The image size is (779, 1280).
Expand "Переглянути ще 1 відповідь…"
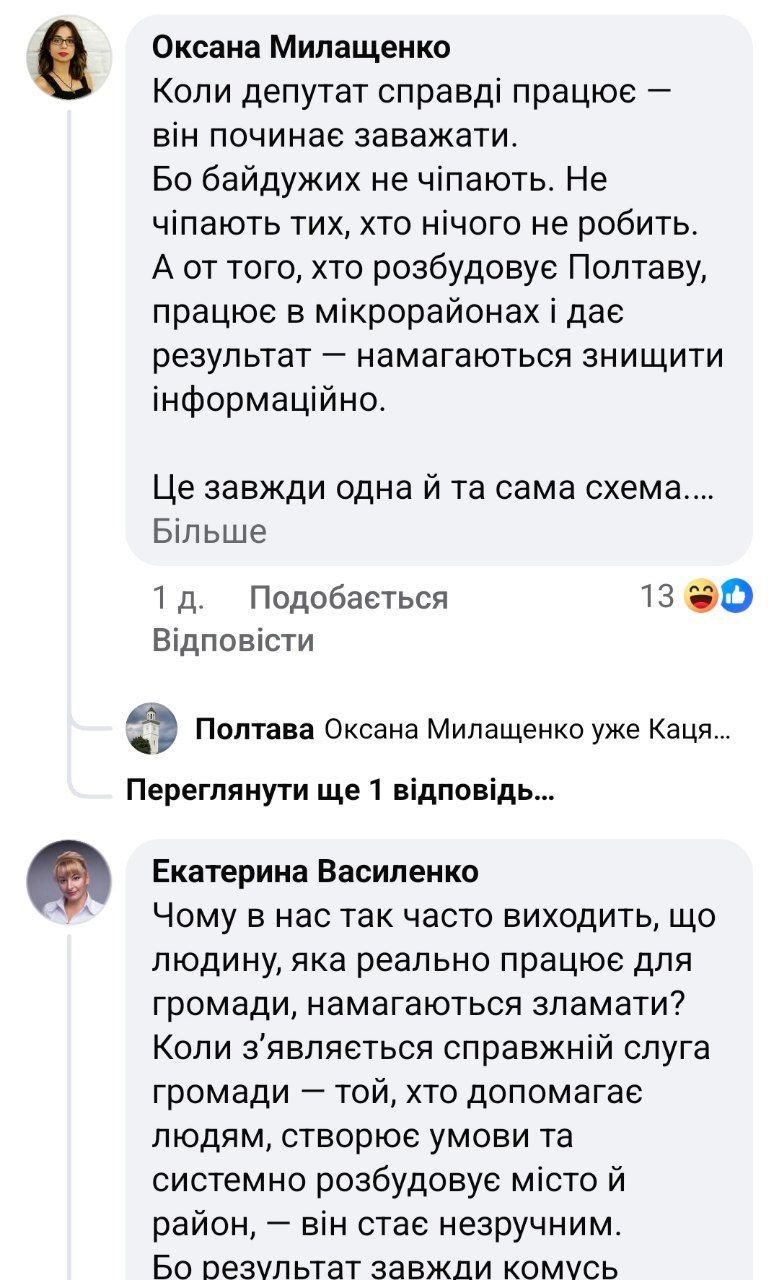click(340, 791)
